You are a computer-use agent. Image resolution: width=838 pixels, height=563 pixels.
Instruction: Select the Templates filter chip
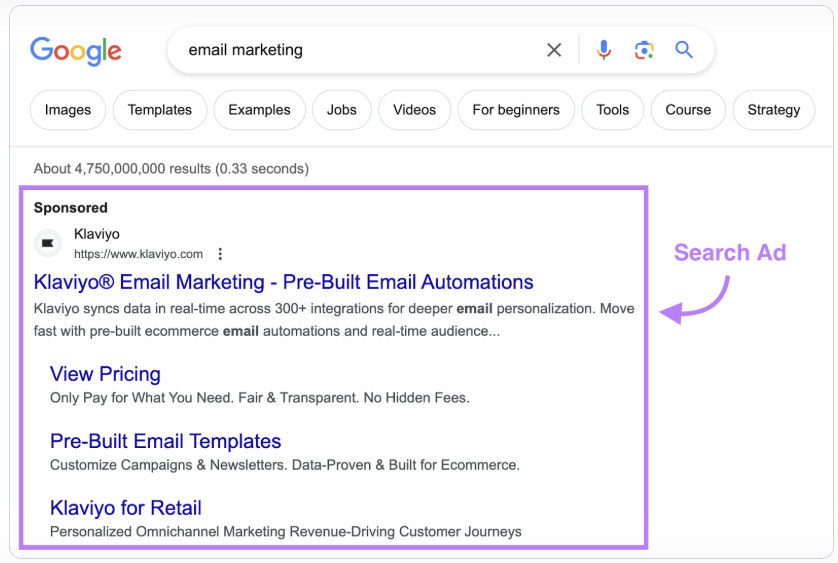pos(160,110)
